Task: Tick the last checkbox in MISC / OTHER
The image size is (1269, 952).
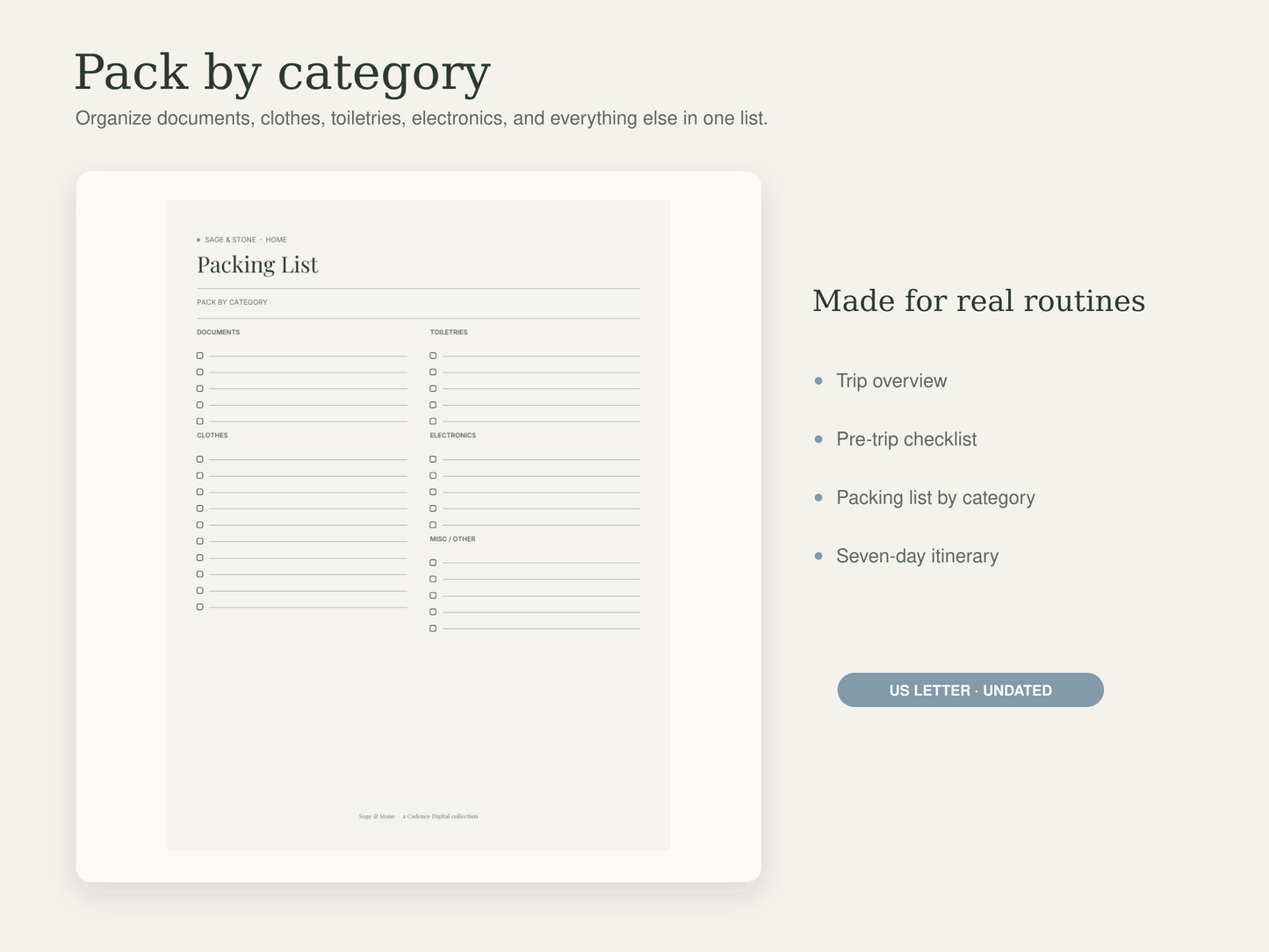Action: (x=433, y=629)
